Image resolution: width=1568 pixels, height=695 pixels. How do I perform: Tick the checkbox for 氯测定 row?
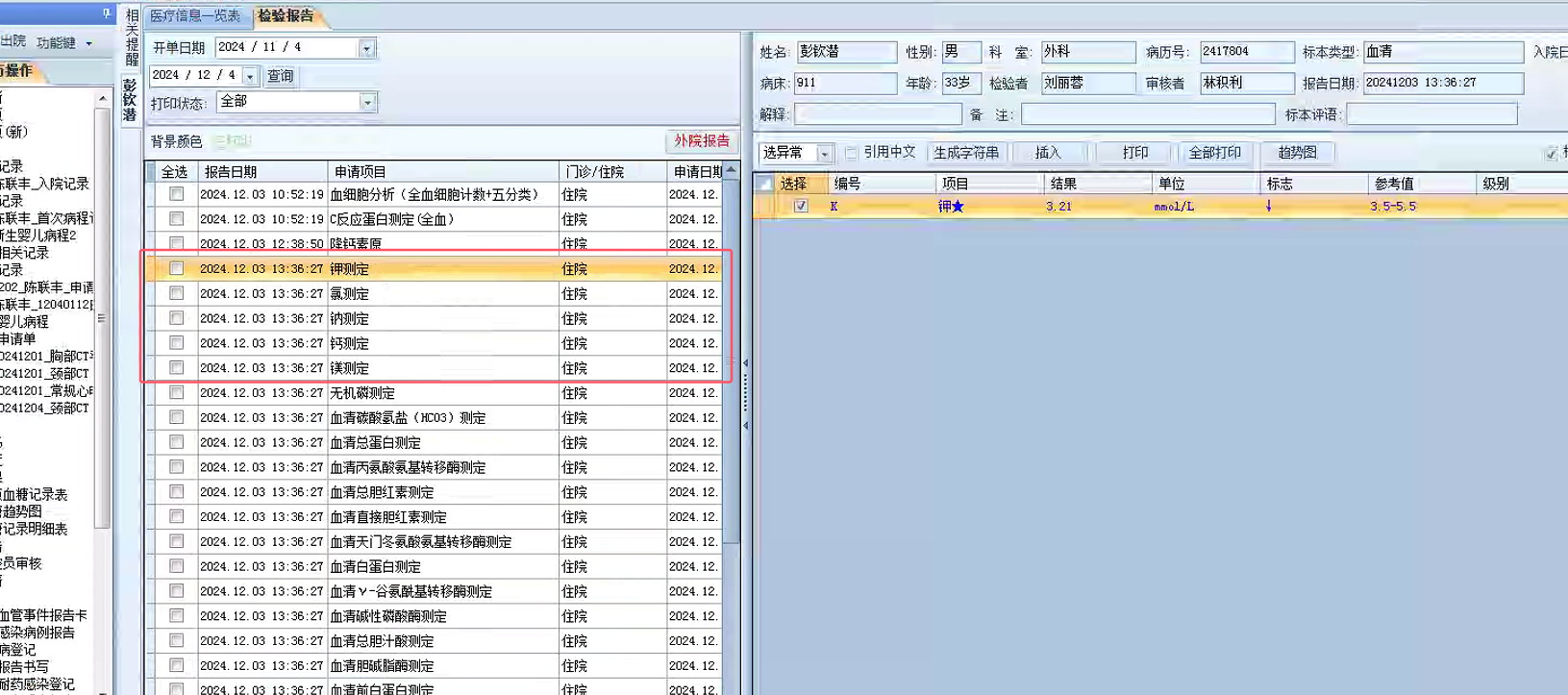[176, 293]
